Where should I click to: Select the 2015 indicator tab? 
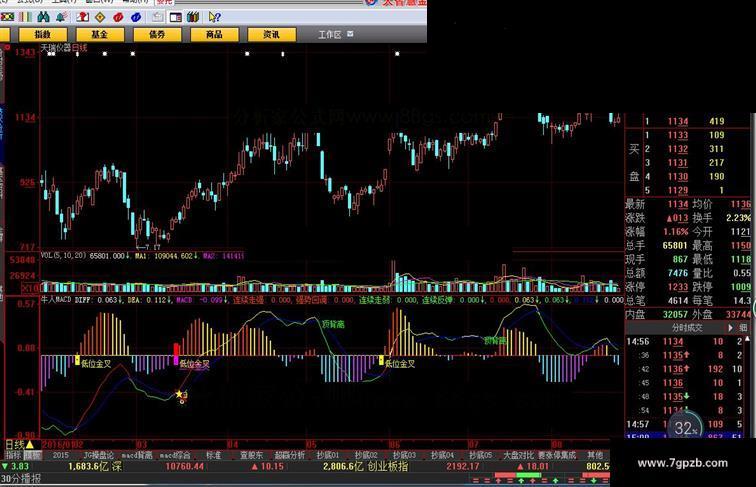(x=61, y=455)
